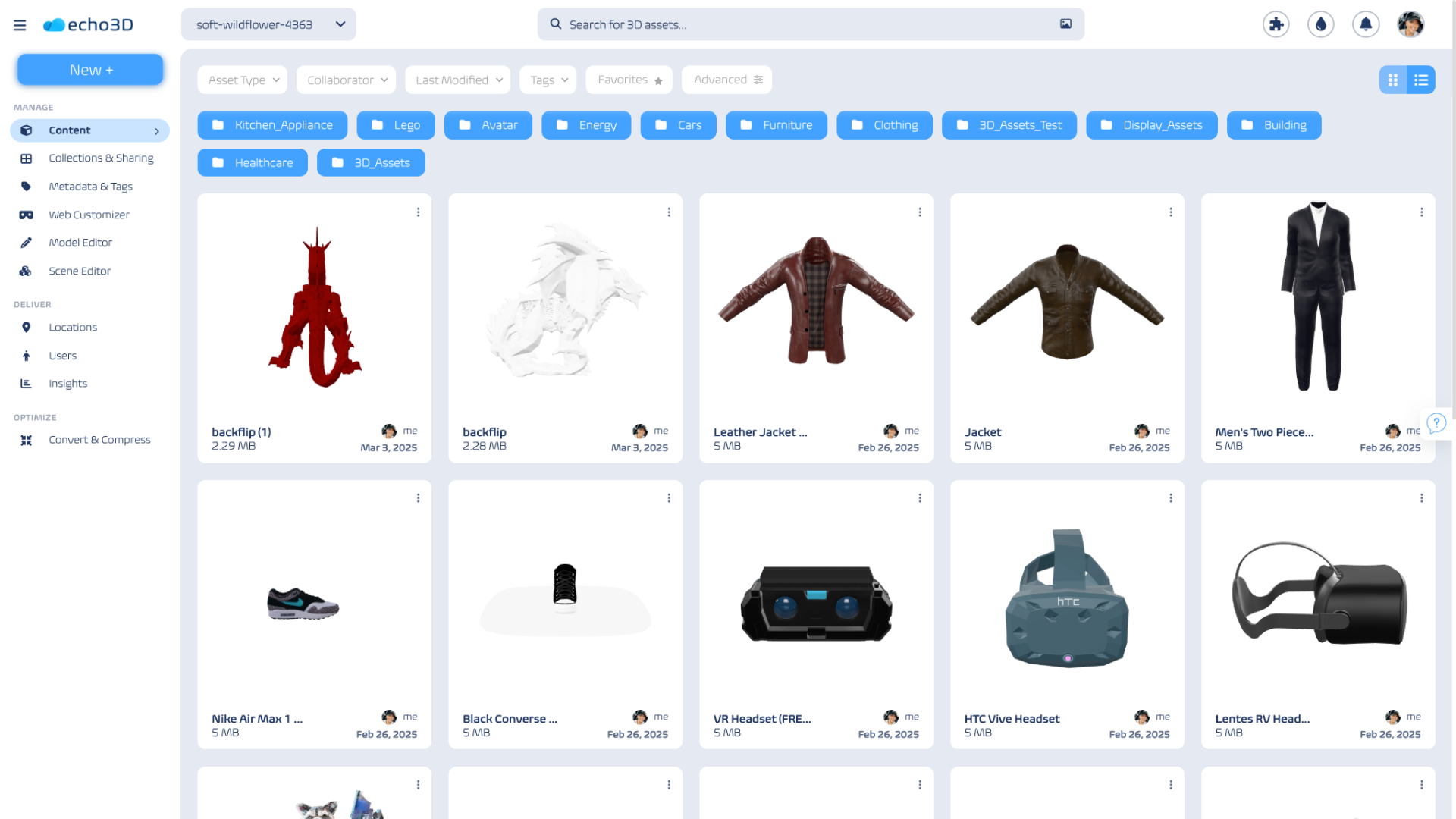The height and width of the screenshot is (819, 1456).
Task: Open the 3D_Assets_Test folder
Action: coord(1009,125)
